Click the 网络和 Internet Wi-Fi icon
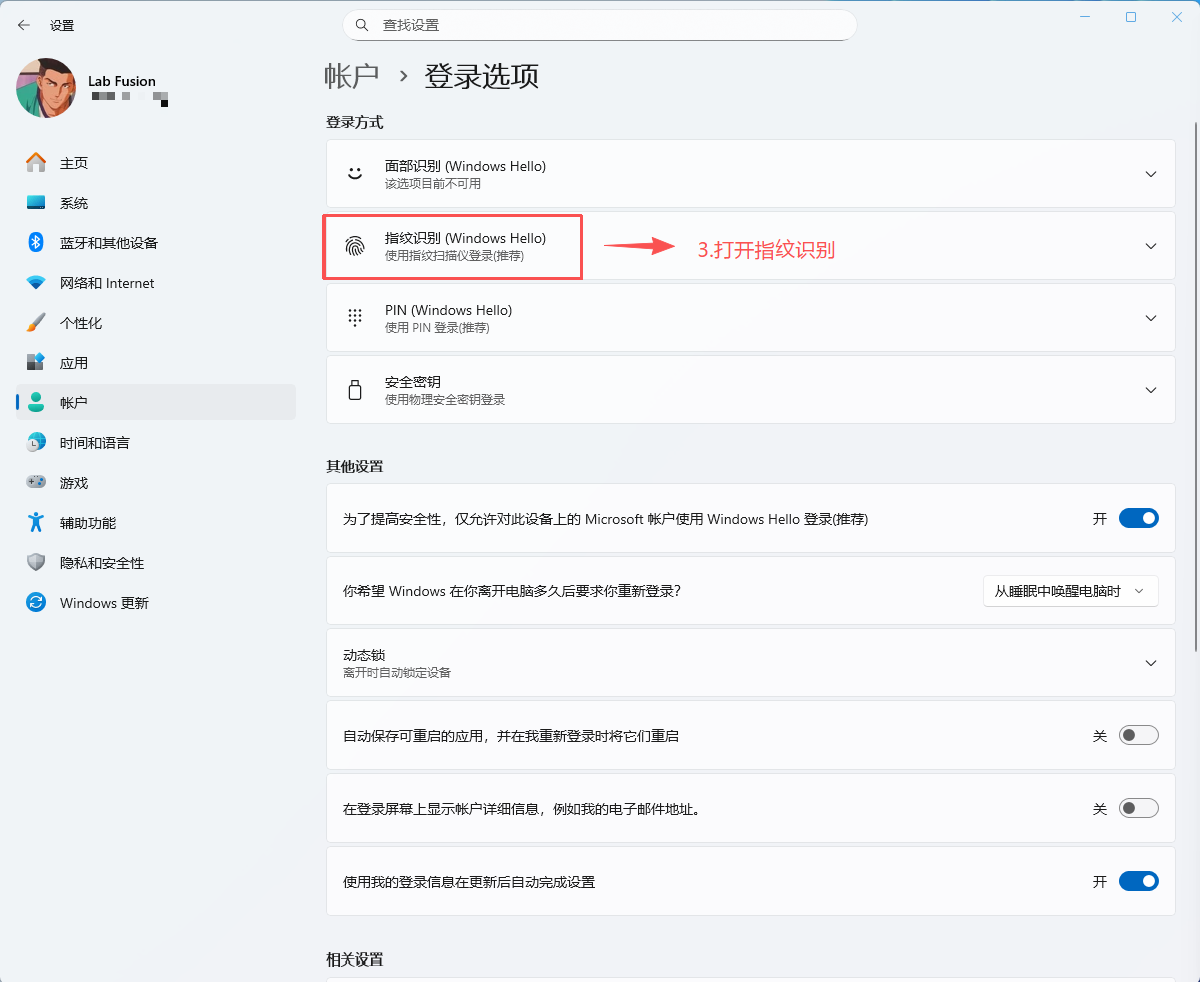 36,283
